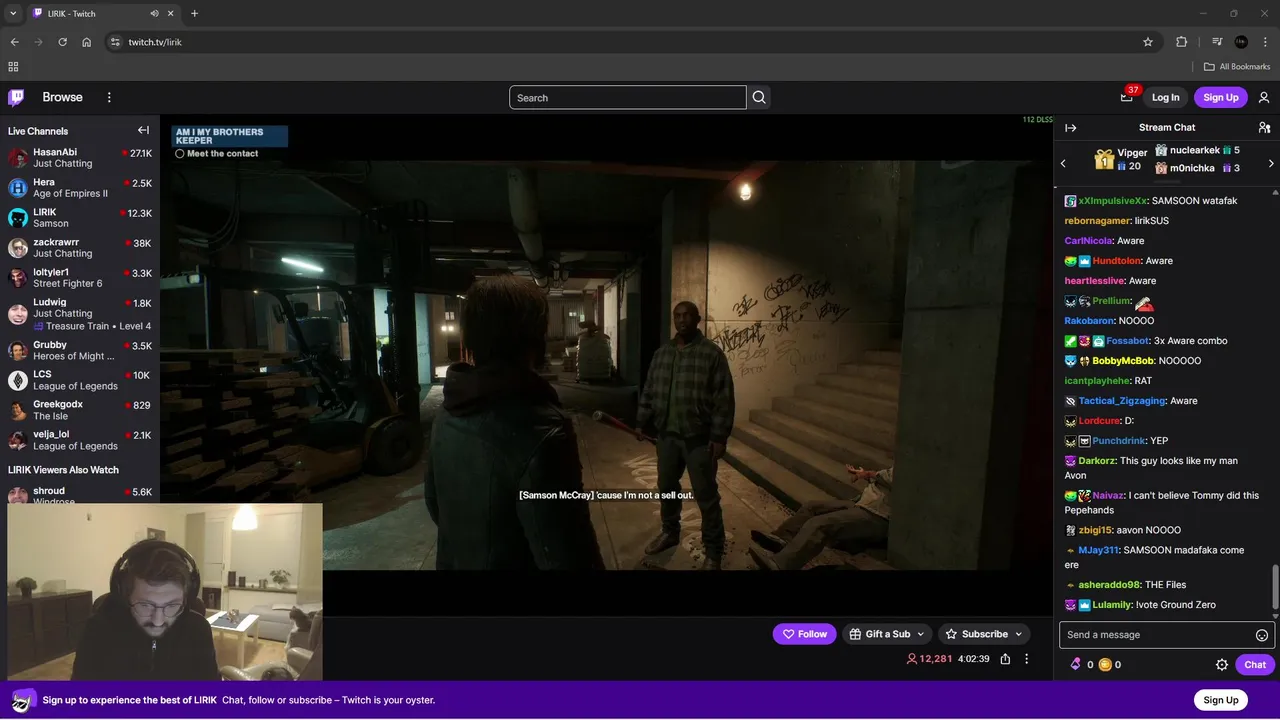Click nuclearkek in the gift leaderboard
The image size is (1280, 720).
[x=1195, y=150]
